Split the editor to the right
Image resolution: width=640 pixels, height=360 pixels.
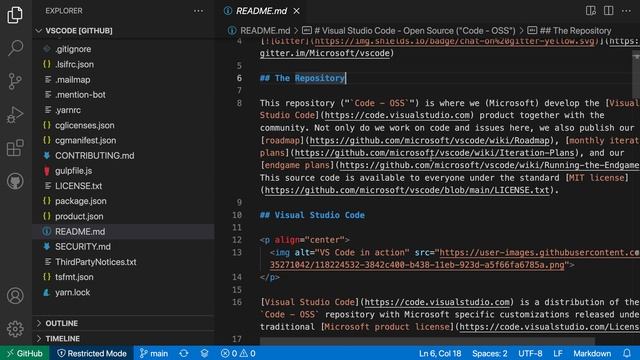(609, 11)
